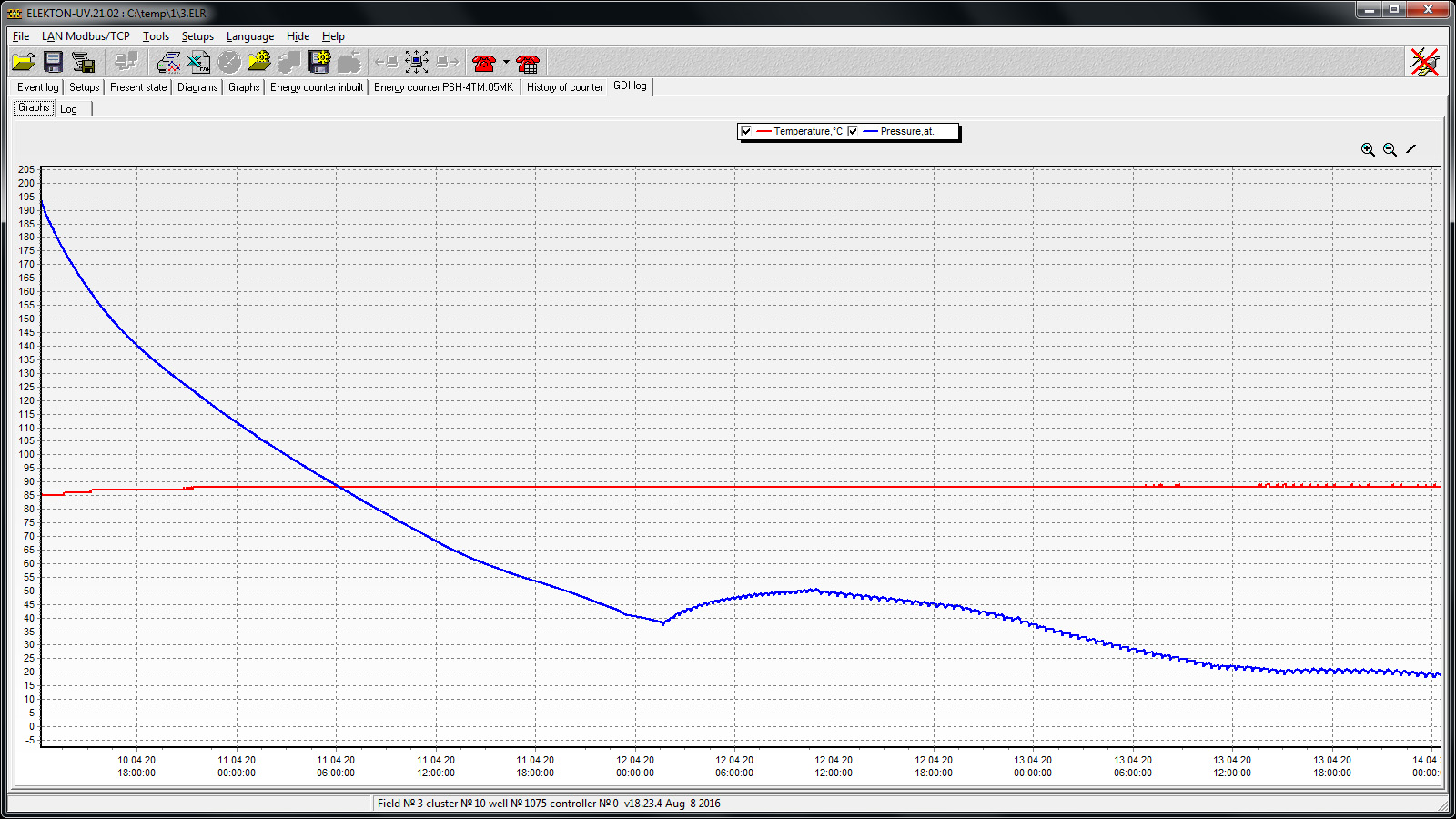Open the Energy counter PSH-4TM.05MK tab
Image resolution: width=1456 pixels, height=819 pixels.
[x=443, y=87]
